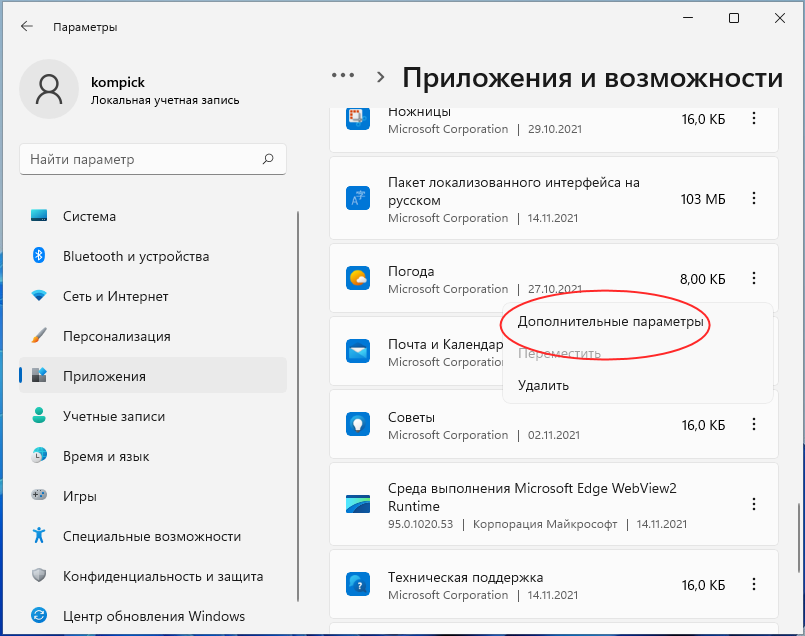The width and height of the screenshot is (805, 636).
Task: Click the 8,00 КБ size value
Action: point(703,279)
